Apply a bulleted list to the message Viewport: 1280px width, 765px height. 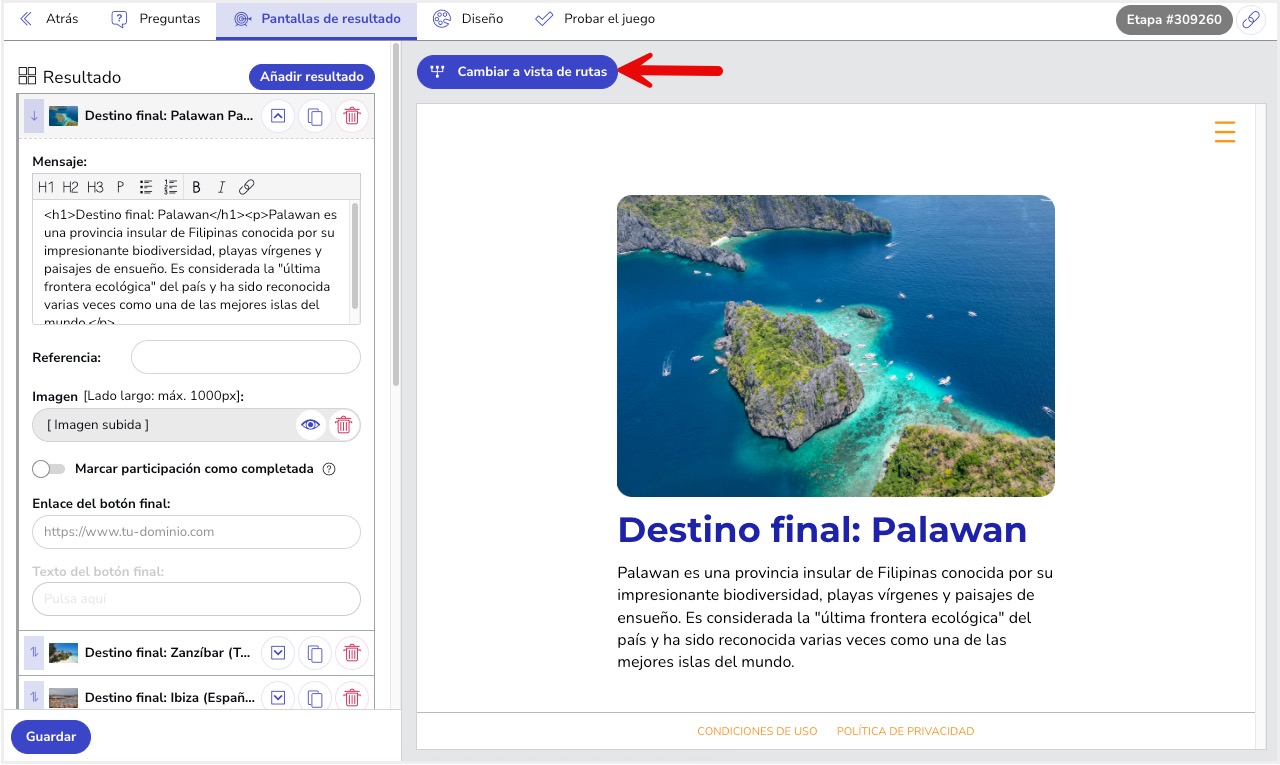pyautogui.click(x=145, y=186)
